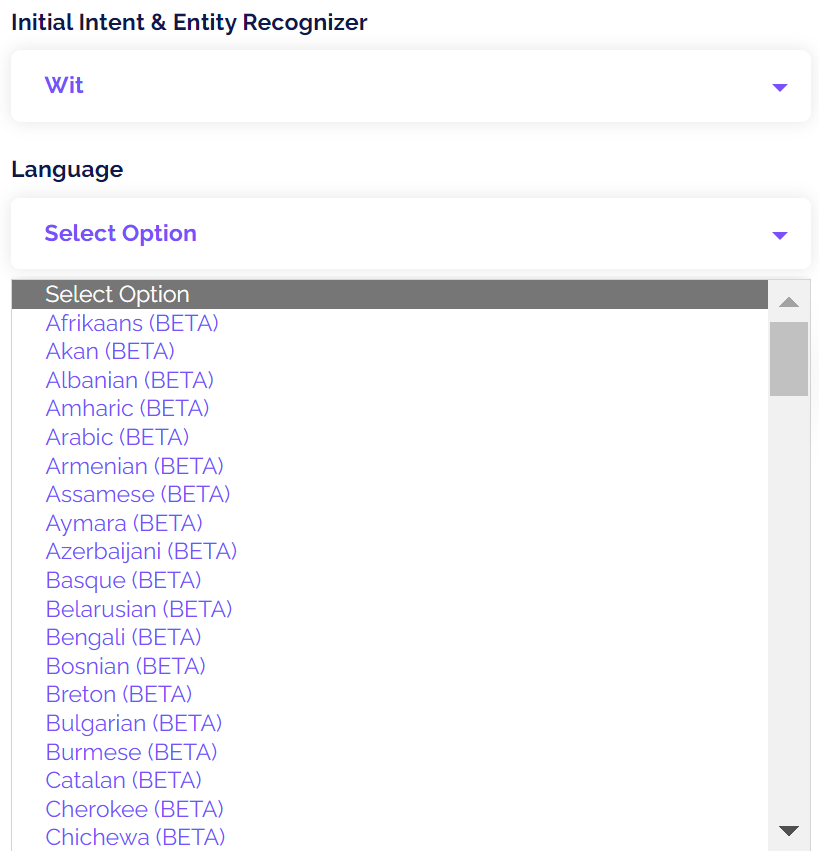Screen dimensions: 819x857
Task: Click the scrollbar up arrow
Action: click(788, 301)
